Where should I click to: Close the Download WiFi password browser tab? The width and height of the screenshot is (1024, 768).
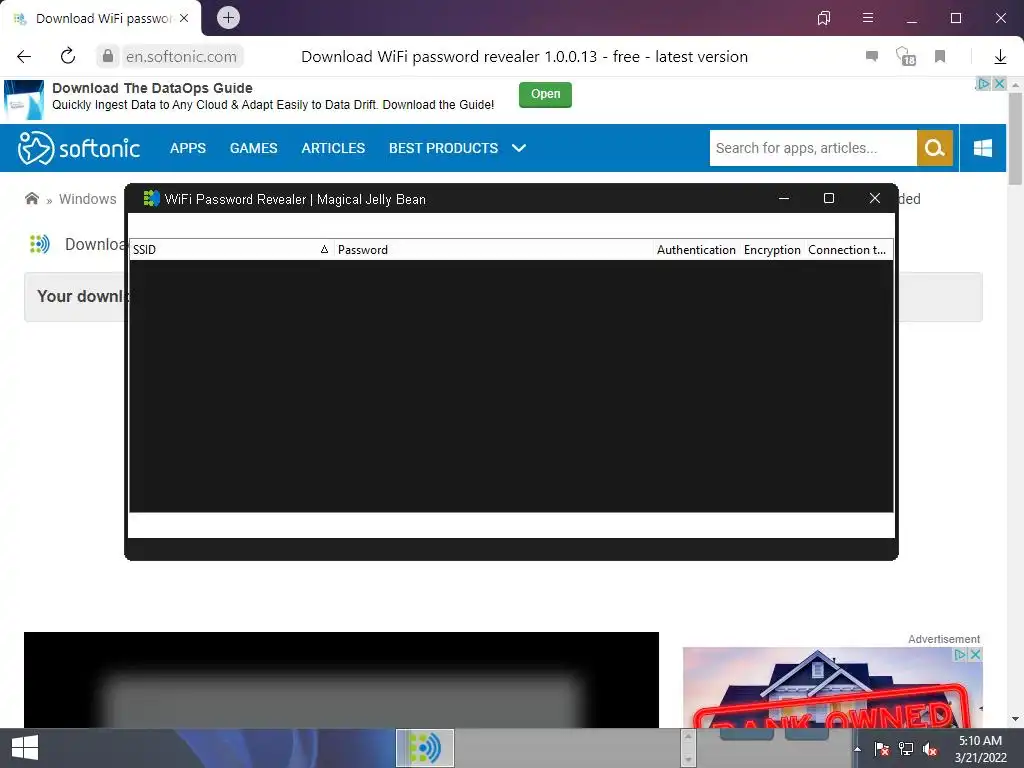[x=184, y=18]
